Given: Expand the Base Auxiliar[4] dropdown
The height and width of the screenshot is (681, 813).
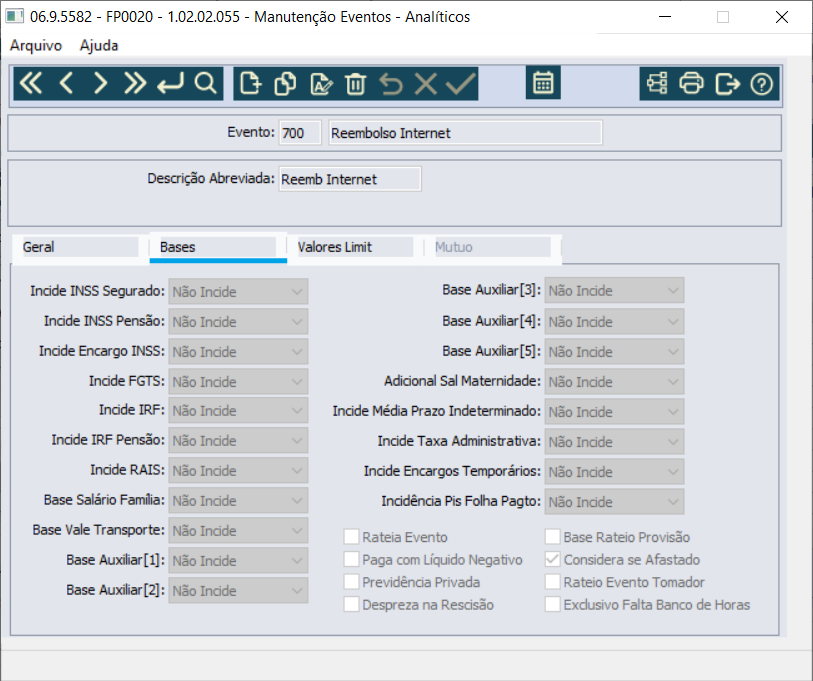Looking at the screenshot, I should click(614, 322).
